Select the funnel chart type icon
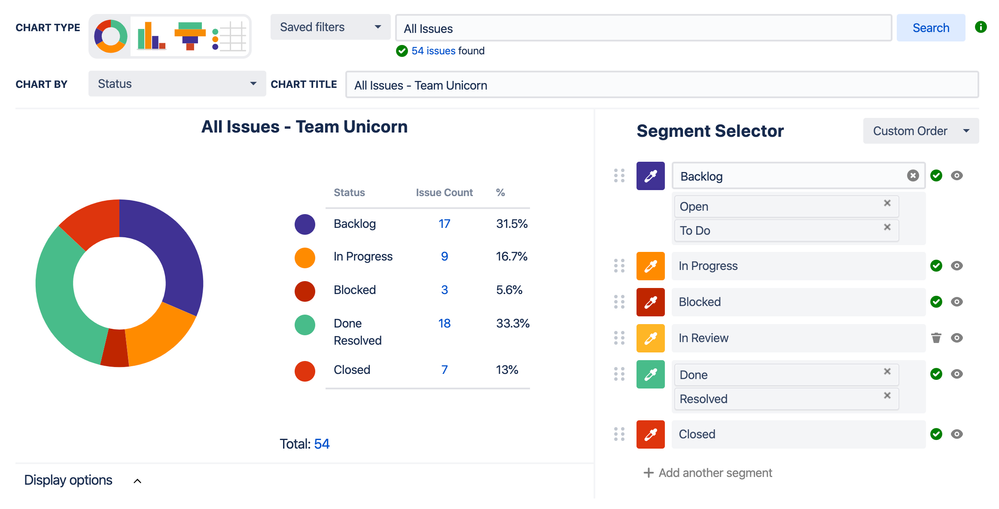Screen dimensions: 999x509 click(x=190, y=36)
